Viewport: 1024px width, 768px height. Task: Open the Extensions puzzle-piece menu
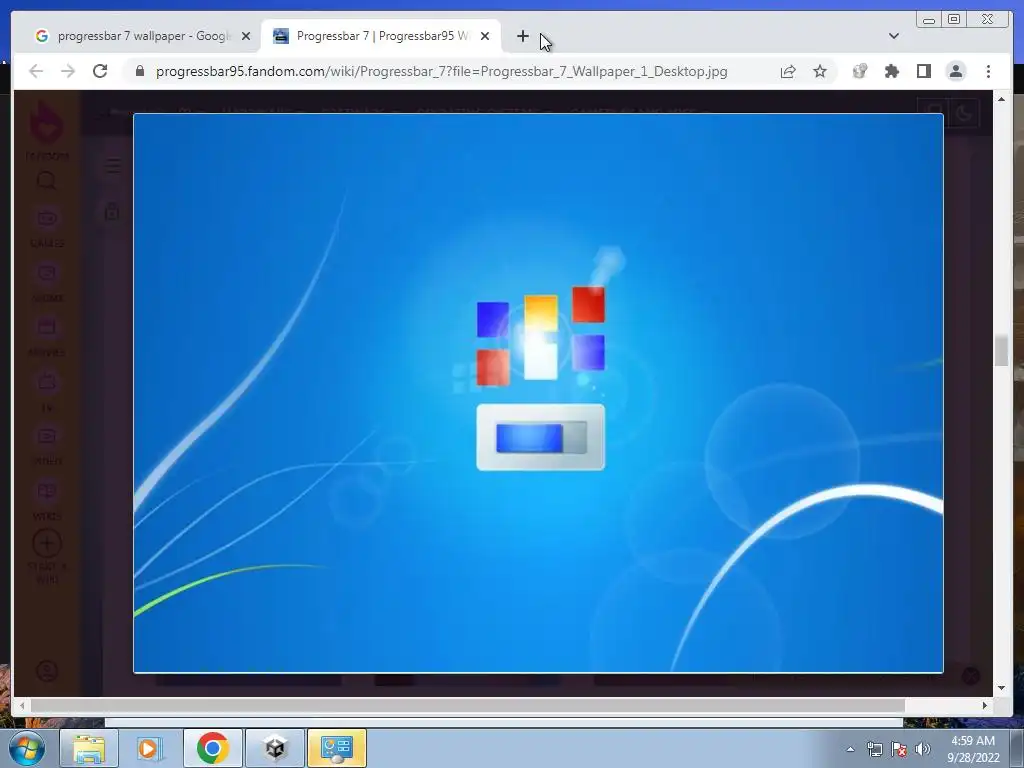tap(891, 71)
